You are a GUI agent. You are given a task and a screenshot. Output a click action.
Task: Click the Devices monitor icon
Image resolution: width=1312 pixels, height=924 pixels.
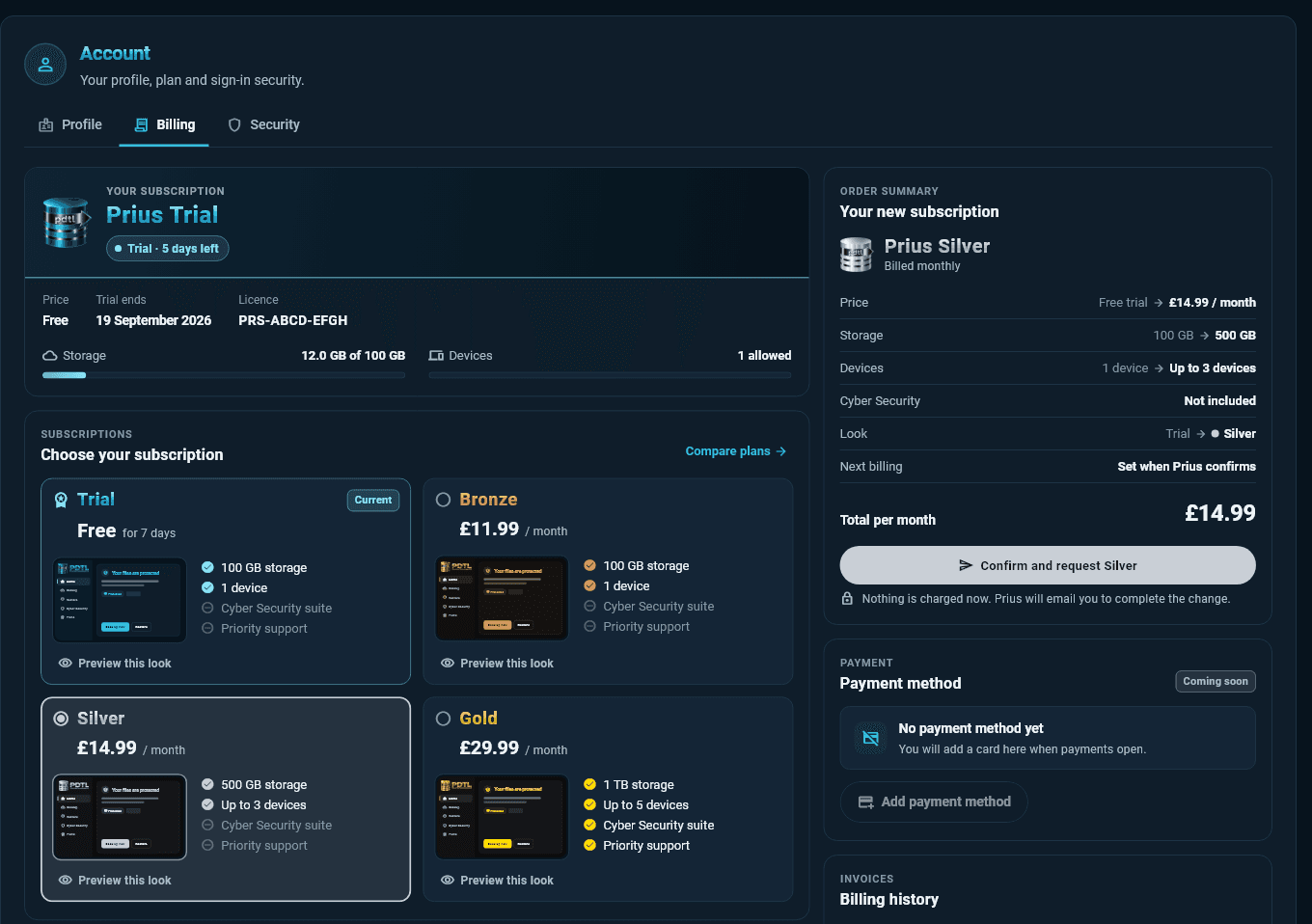tap(436, 356)
